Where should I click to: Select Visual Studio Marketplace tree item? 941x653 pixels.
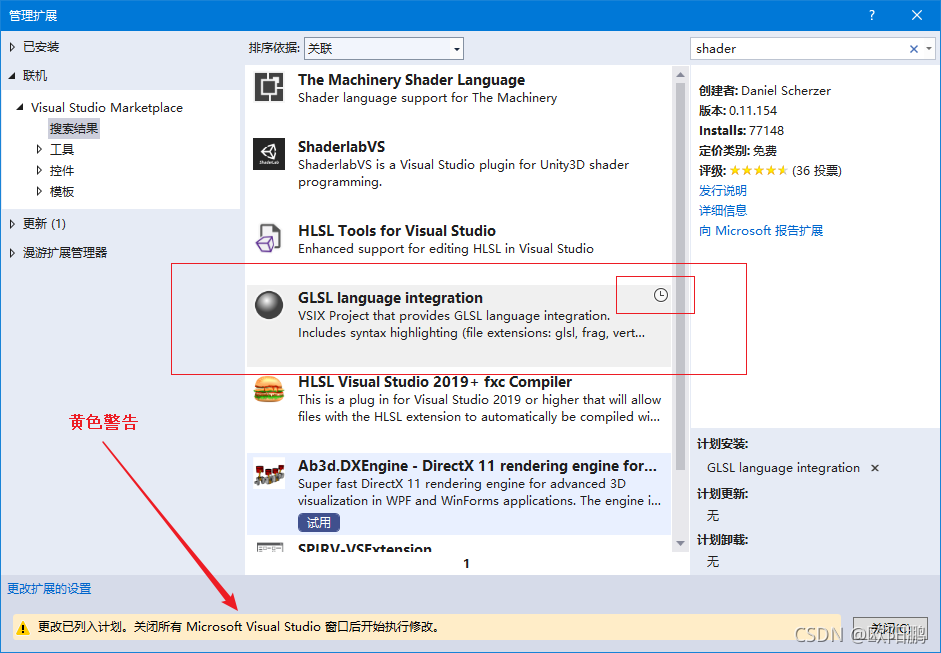(x=107, y=107)
